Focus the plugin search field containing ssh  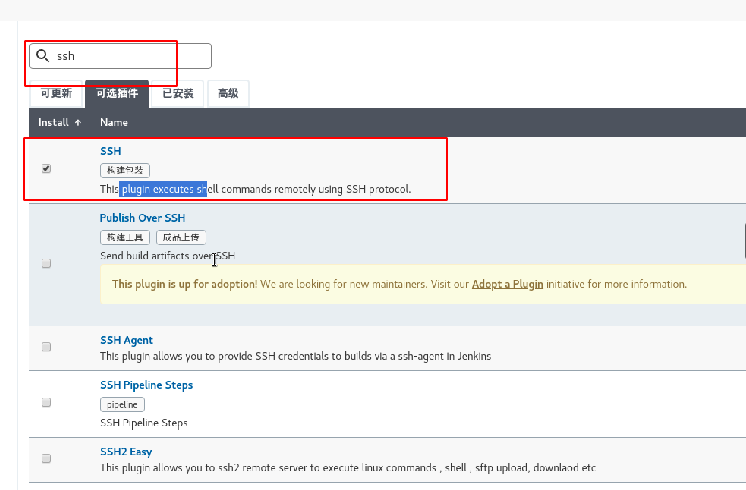pyautogui.click(x=120, y=56)
